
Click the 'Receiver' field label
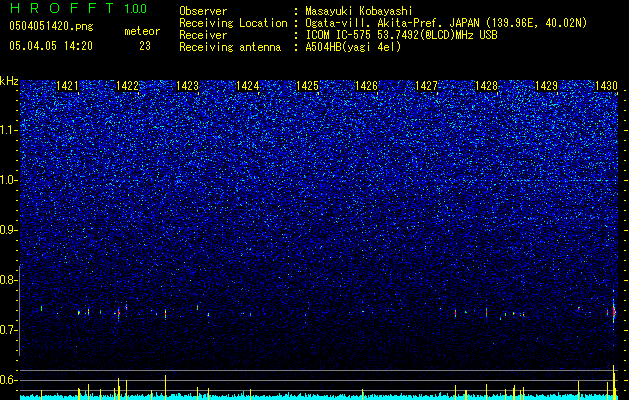click(x=203, y=35)
